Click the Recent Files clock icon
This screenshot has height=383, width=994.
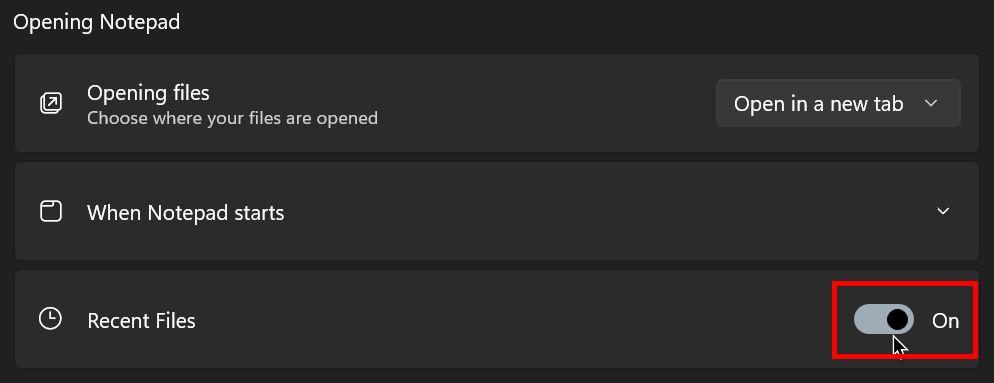[50, 319]
